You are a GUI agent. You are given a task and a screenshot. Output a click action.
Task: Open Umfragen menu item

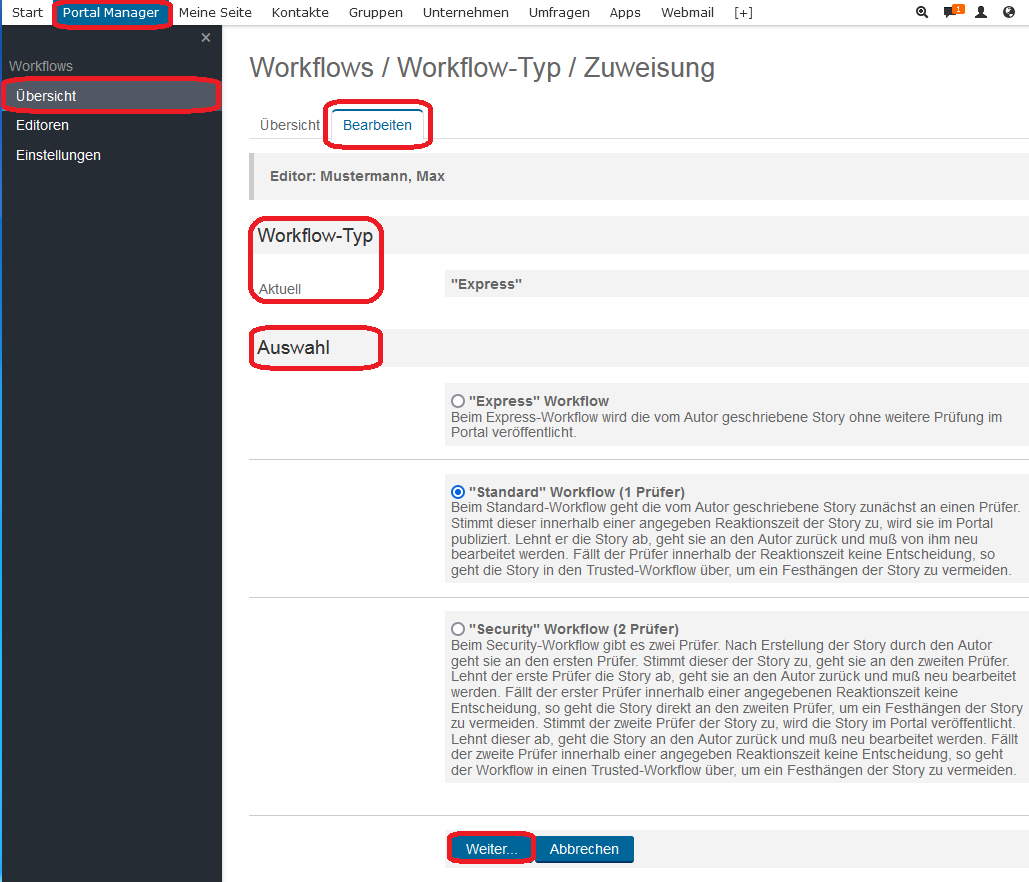559,12
